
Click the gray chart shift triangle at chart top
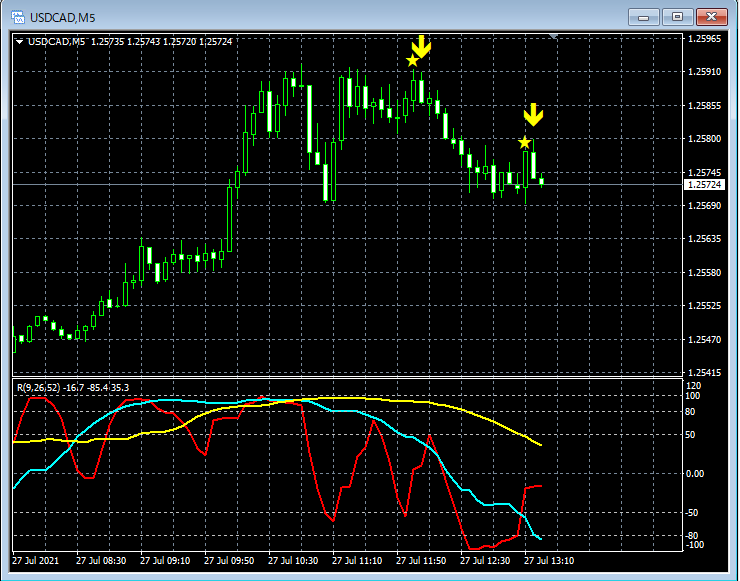pyautogui.click(x=553, y=36)
